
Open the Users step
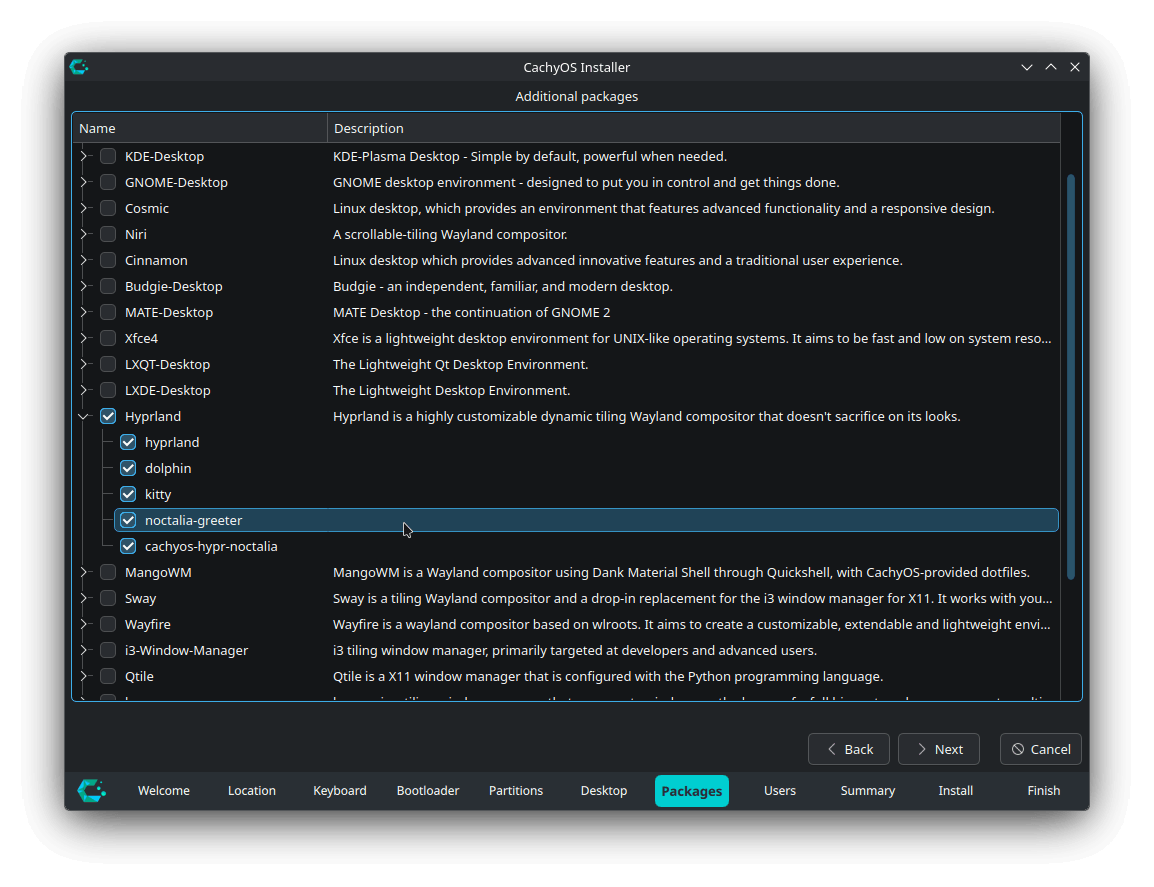[779, 791]
